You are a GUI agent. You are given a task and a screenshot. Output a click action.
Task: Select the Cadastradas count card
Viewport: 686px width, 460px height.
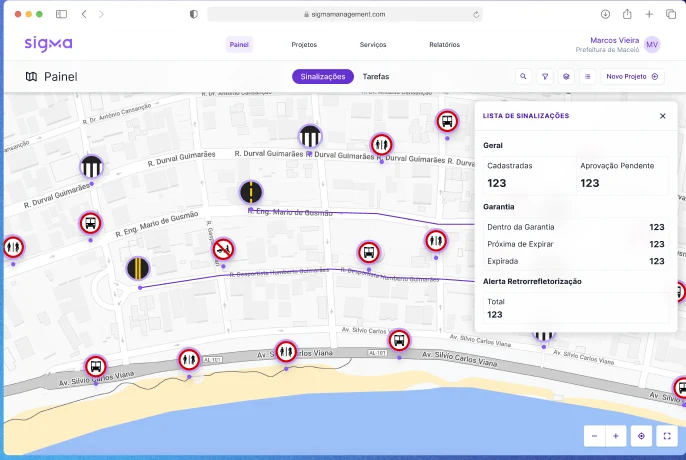click(529, 176)
